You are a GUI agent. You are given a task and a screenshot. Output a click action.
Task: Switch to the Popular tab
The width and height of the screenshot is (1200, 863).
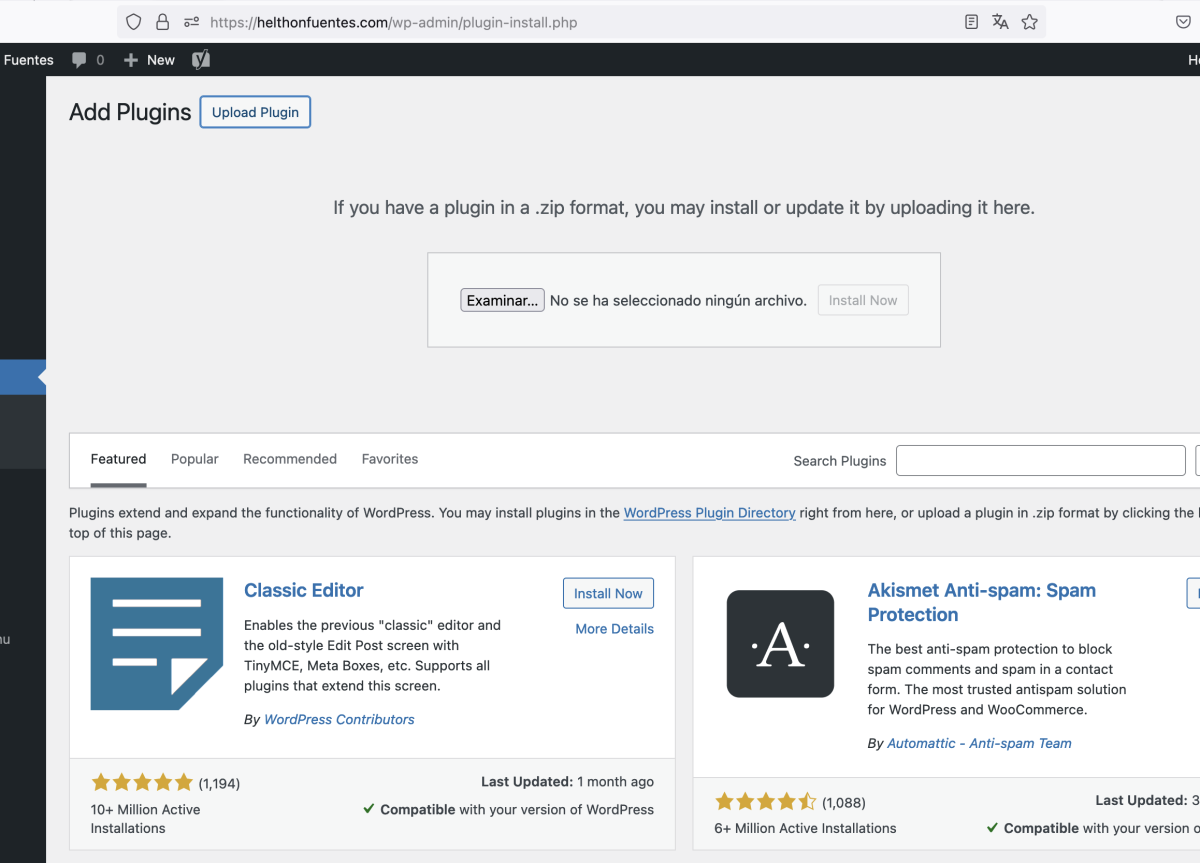point(194,459)
